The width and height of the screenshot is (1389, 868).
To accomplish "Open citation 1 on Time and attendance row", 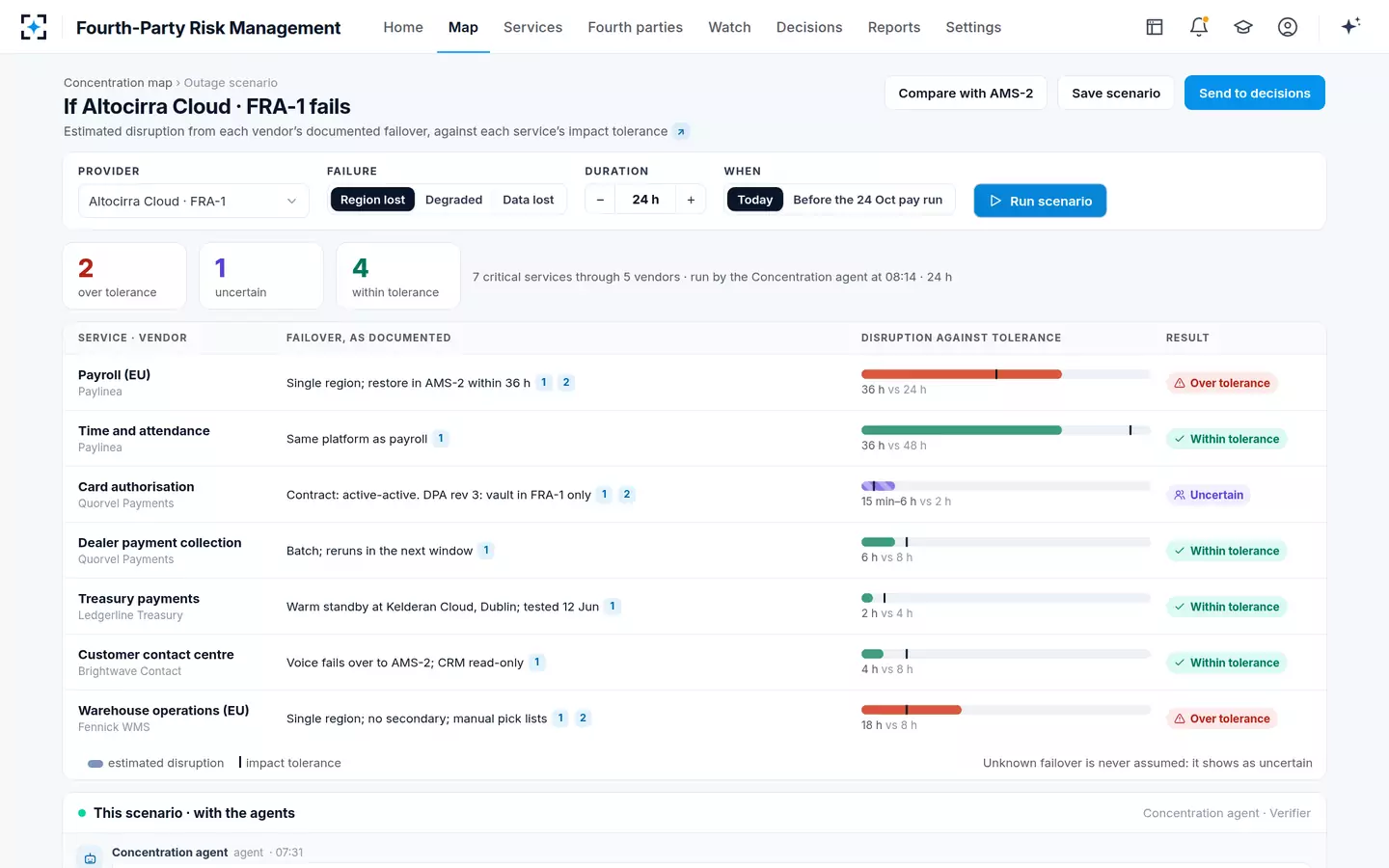I will [x=441, y=439].
